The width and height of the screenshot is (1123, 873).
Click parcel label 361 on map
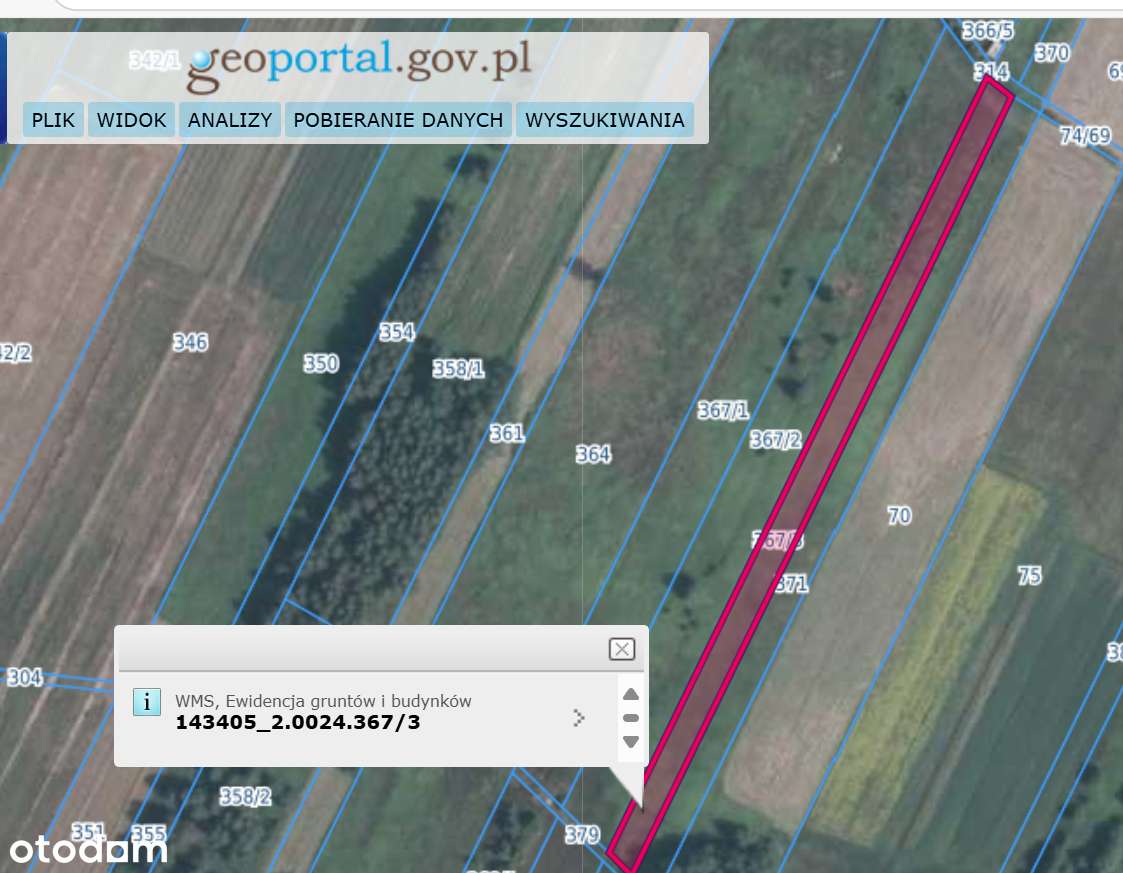[507, 433]
